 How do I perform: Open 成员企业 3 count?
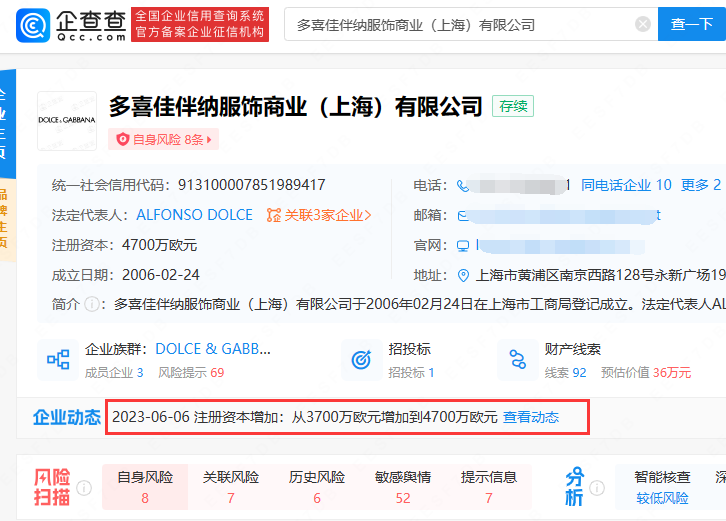114,373
